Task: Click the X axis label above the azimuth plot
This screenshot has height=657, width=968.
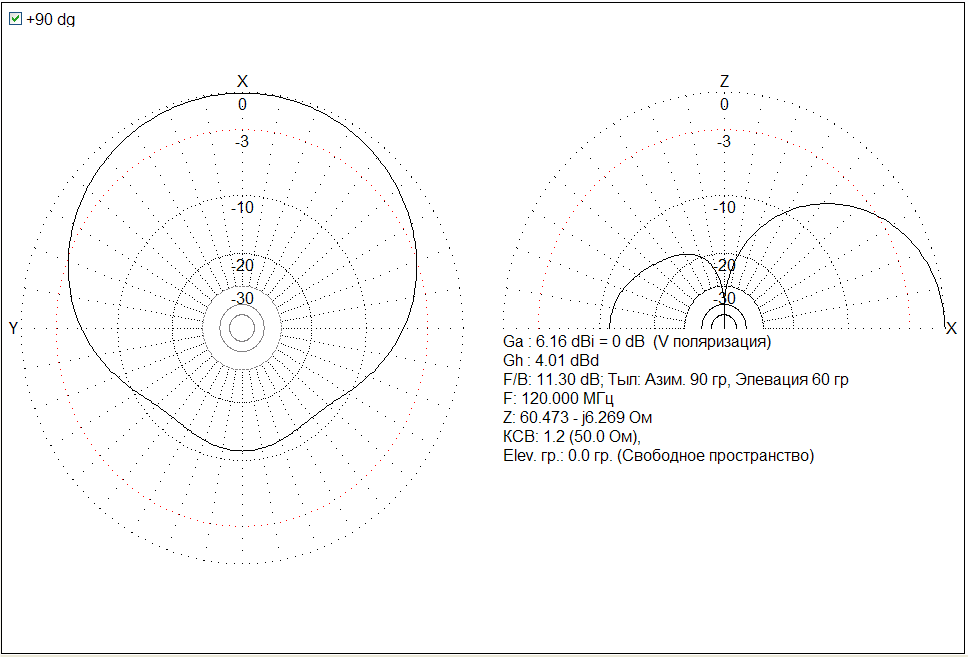Action: click(x=243, y=82)
